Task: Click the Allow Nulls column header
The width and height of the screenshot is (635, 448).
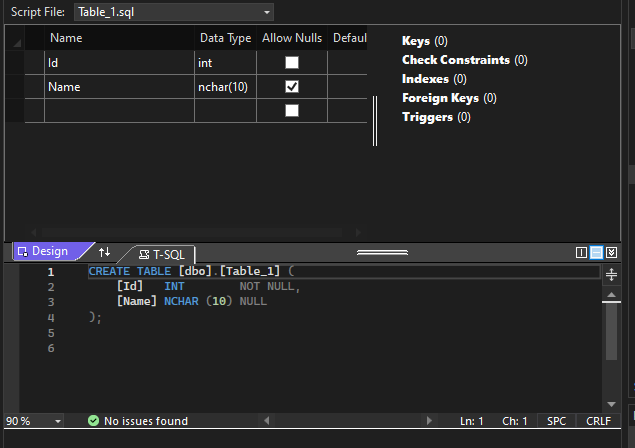Action: click(x=292, y=38)
